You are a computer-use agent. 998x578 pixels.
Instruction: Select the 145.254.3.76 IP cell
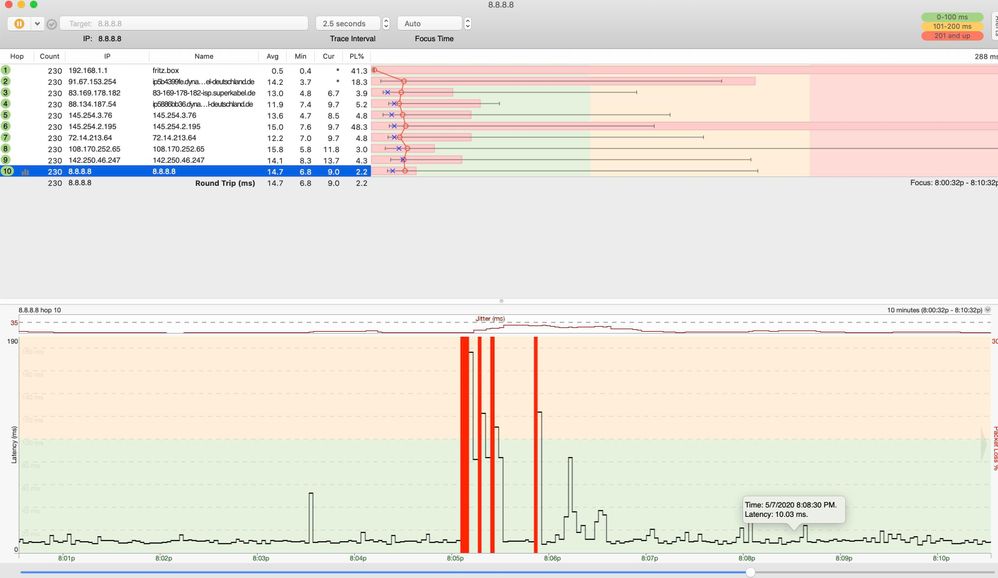90,115
